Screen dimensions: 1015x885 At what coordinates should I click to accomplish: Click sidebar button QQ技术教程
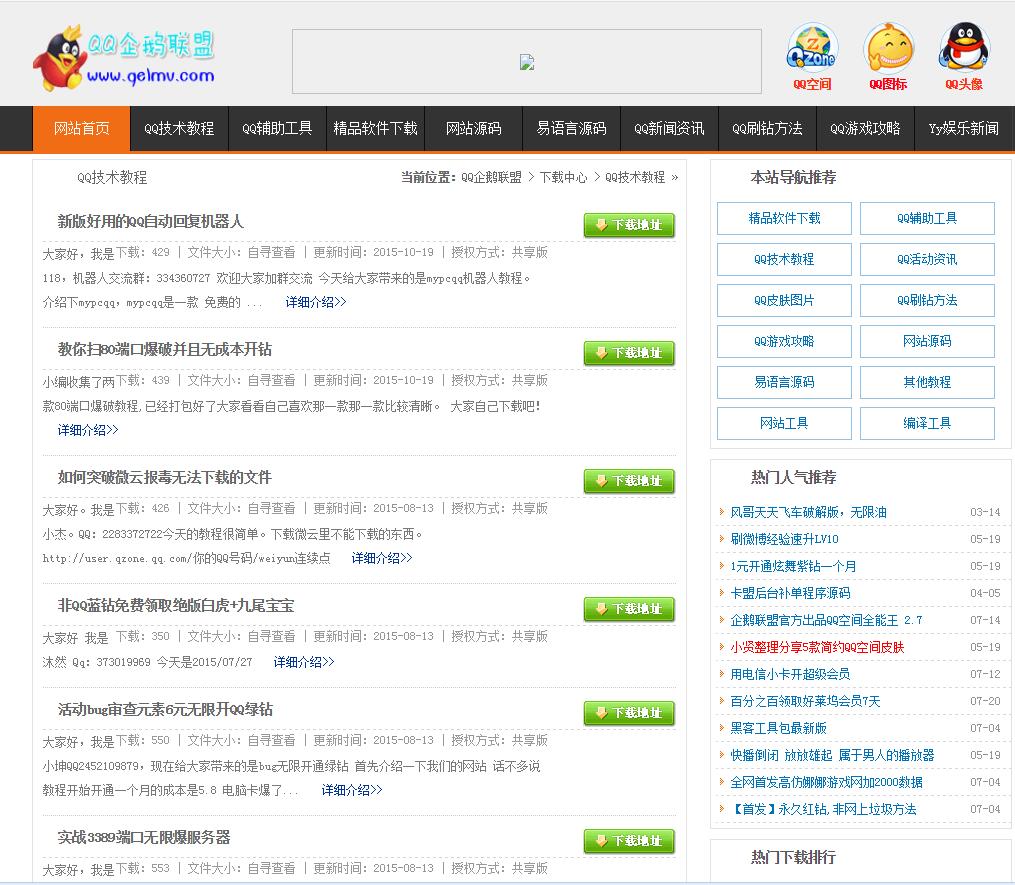[785, 260]
